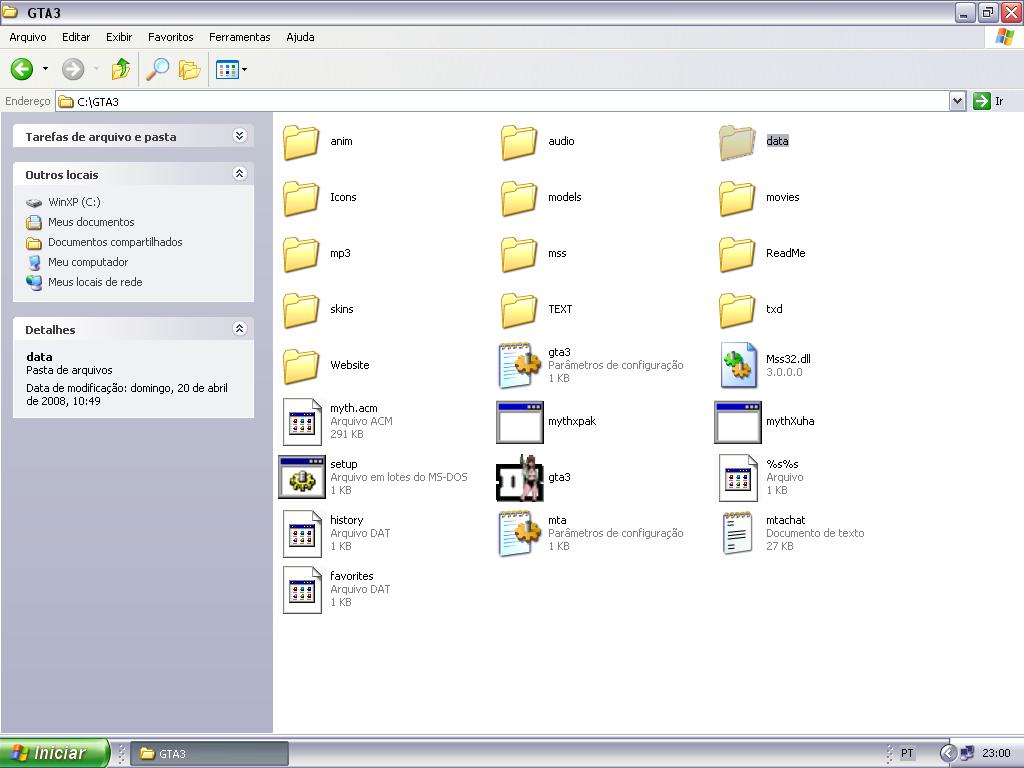Click the PT language indicator in tray

[907, 753]
